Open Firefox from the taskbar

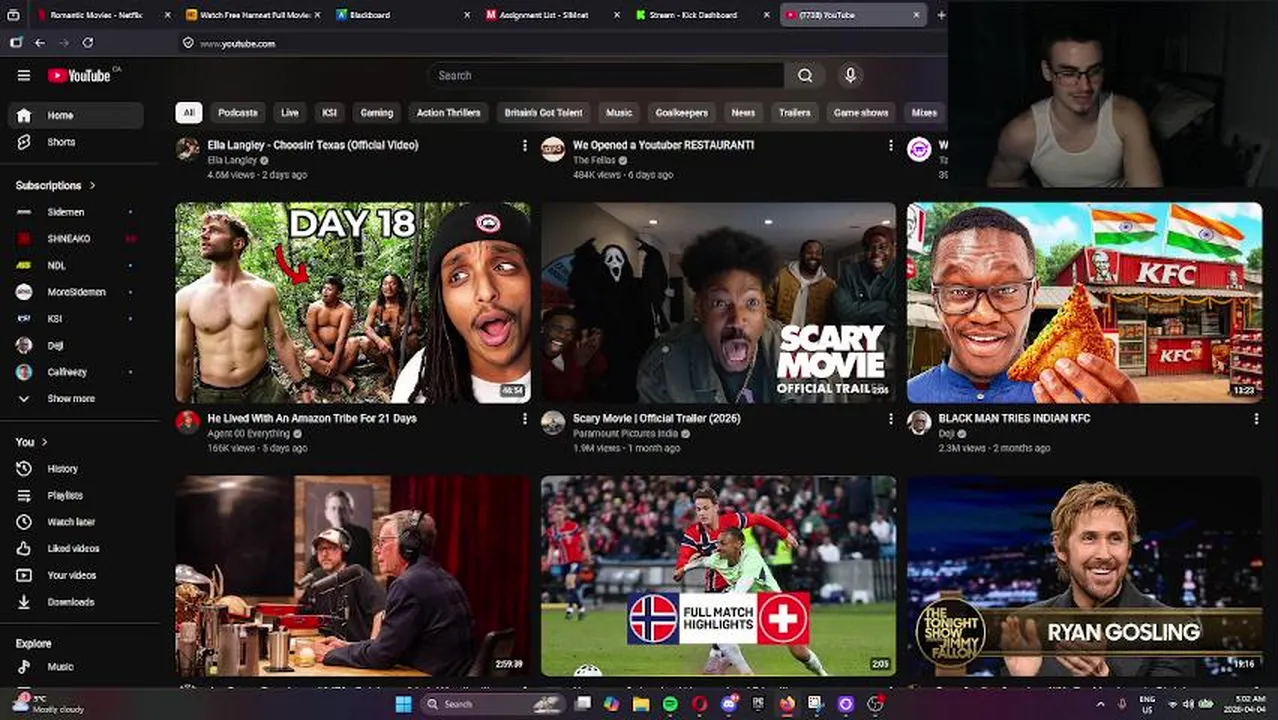click(787, 704)
